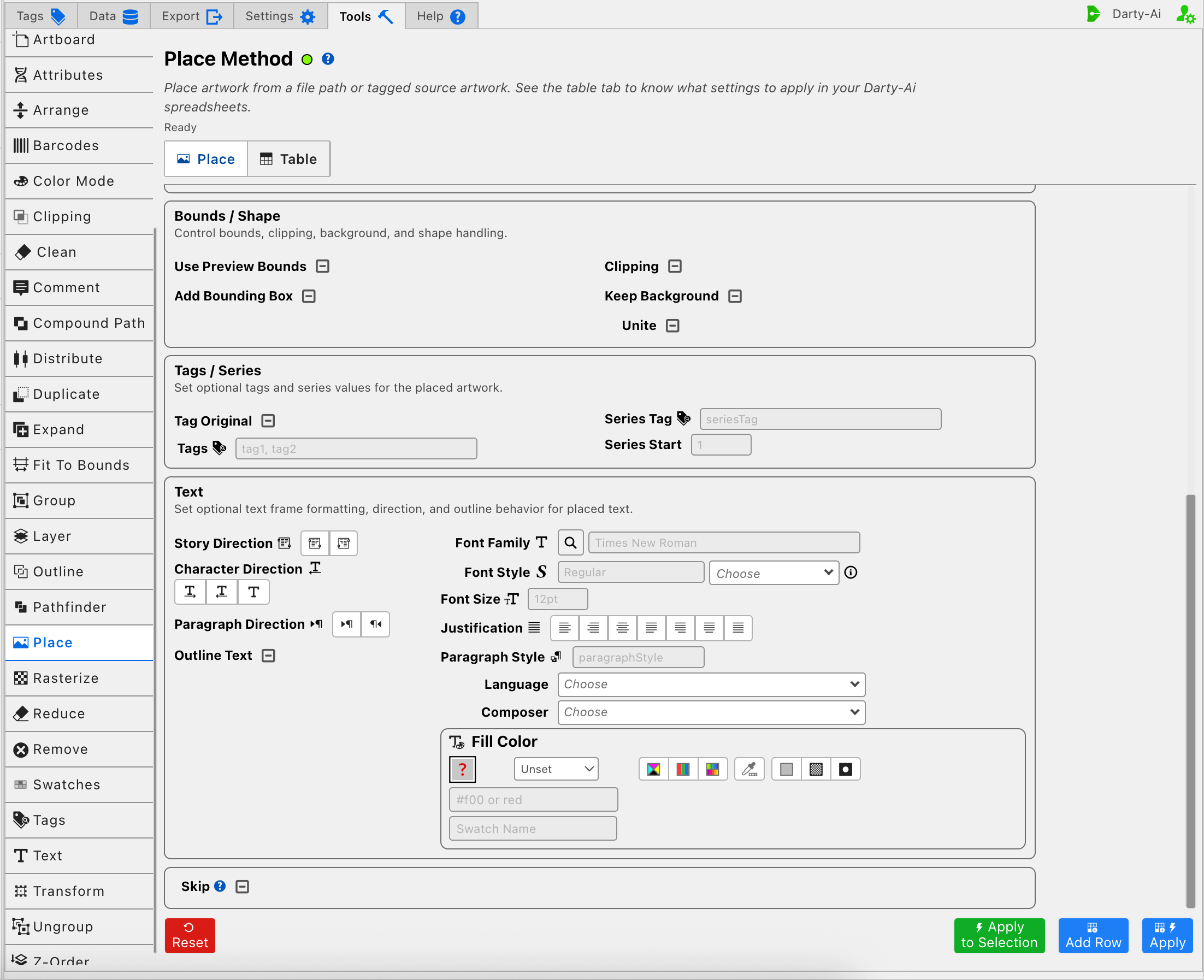Screen dimensions: 1204x980
Task: Select the RGB color bars swatch
Action: 683,769
